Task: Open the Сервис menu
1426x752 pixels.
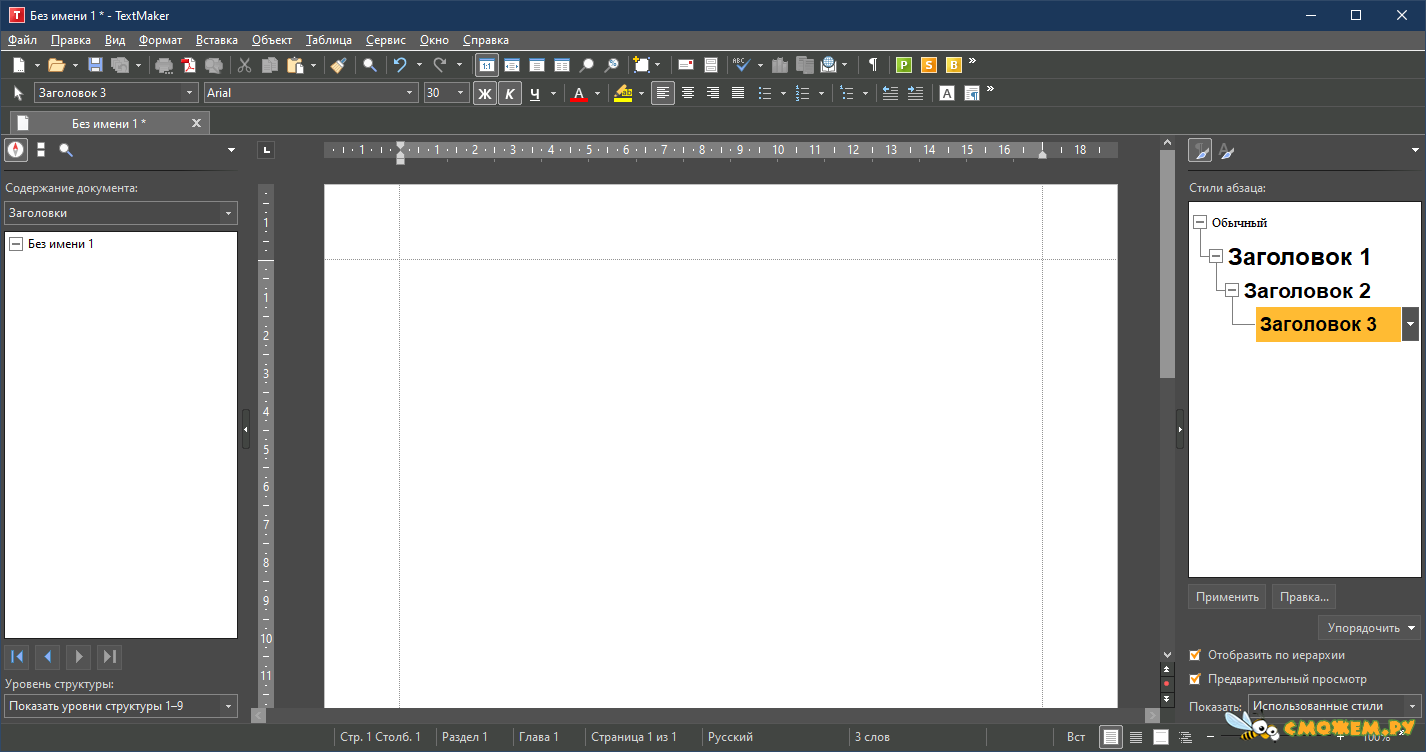Action: pyautogui.click(x=386, y=40)
